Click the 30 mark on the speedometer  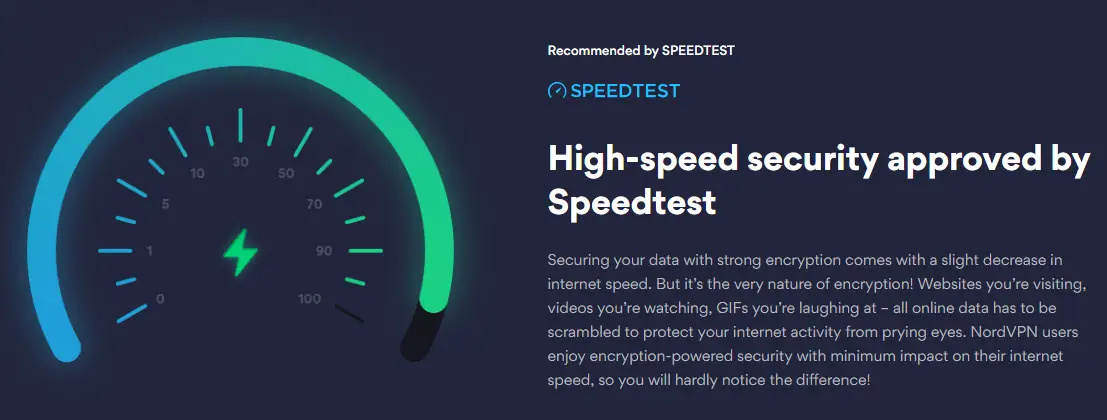pyautogui.click(x=241, y=162)
